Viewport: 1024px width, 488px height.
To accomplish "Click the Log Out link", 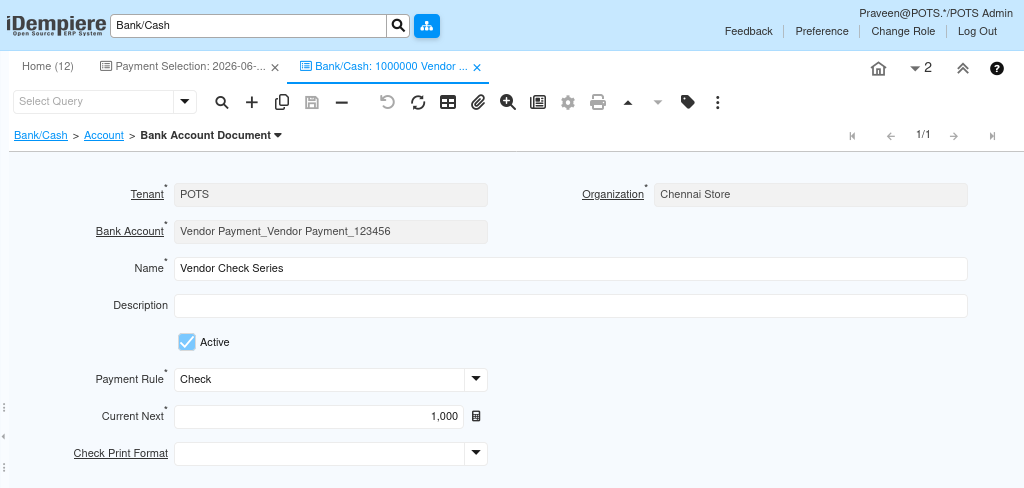I will point(978,31).
